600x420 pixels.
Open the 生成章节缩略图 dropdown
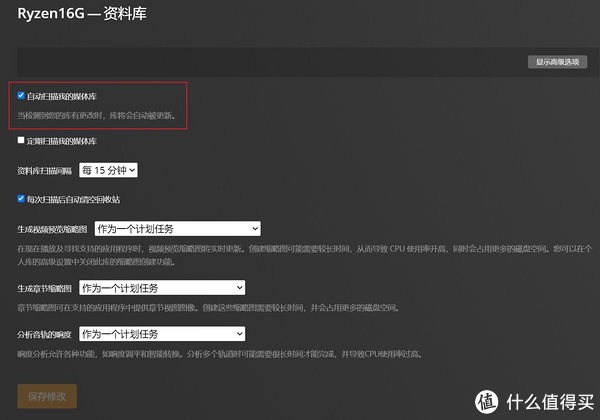pos(162,288)
